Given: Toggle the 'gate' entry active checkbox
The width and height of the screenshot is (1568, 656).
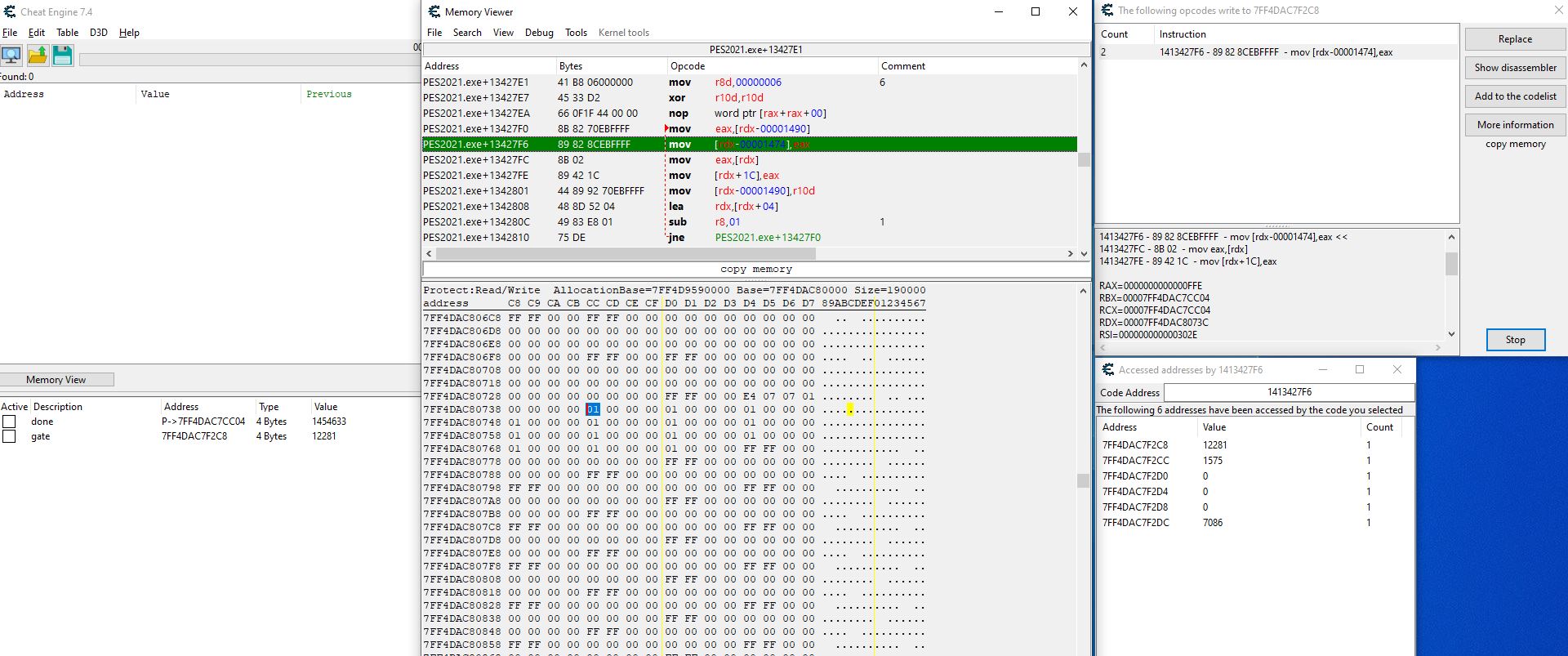Looking at the screenshot, I should [10, 436].
